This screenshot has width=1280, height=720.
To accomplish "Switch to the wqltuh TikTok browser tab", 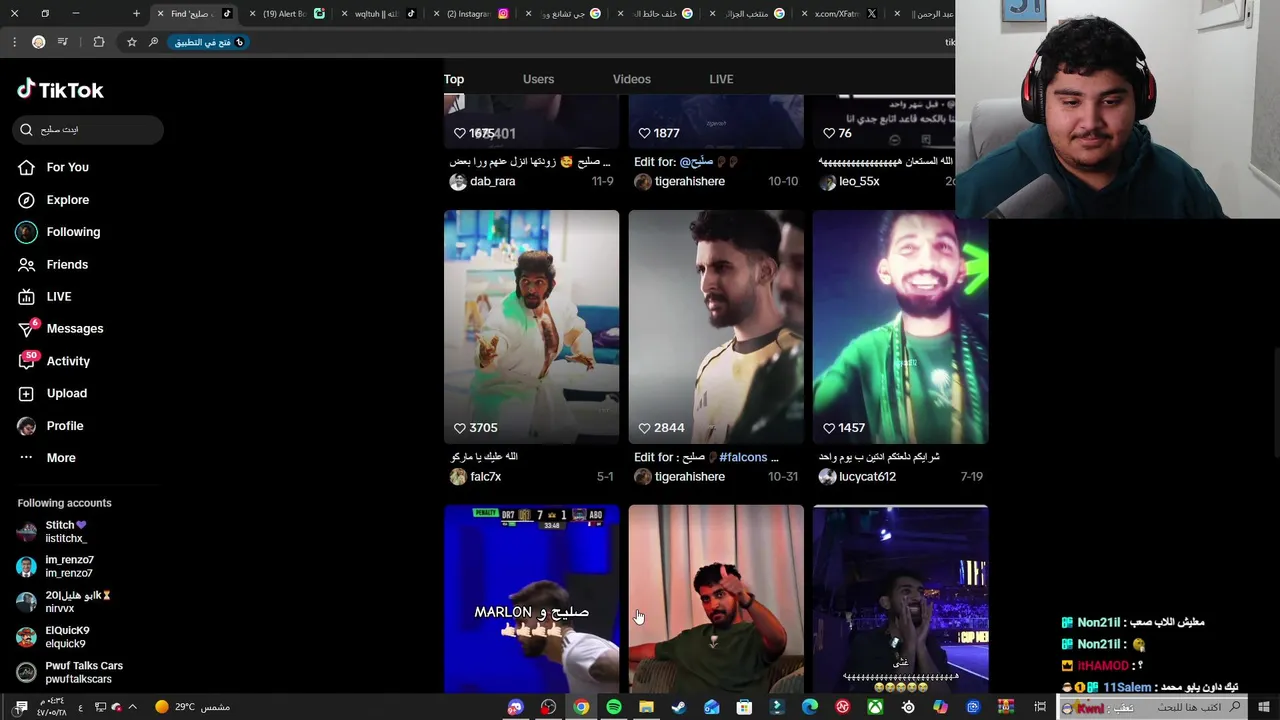I will (x=380, y=14).
